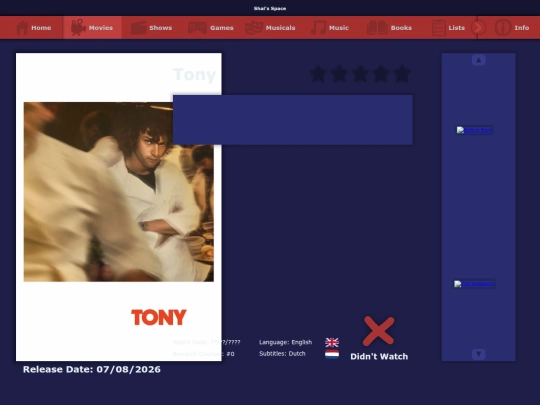Open Music via the note icon

coord(318,28)
